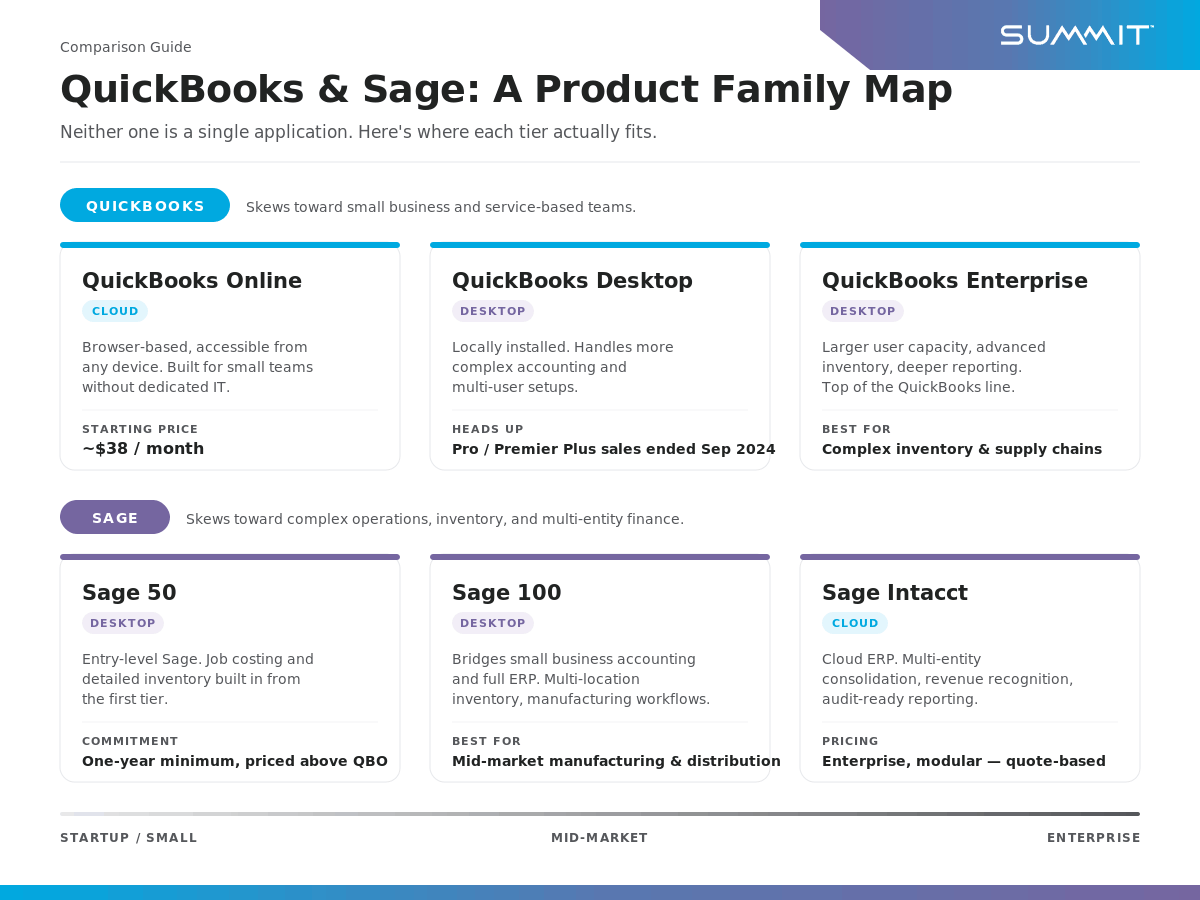Click the 'QuickBooks & Sage: A Product Family Map' title
The width and height of the screenshot is (1200, 900).
tap(506, 90)
